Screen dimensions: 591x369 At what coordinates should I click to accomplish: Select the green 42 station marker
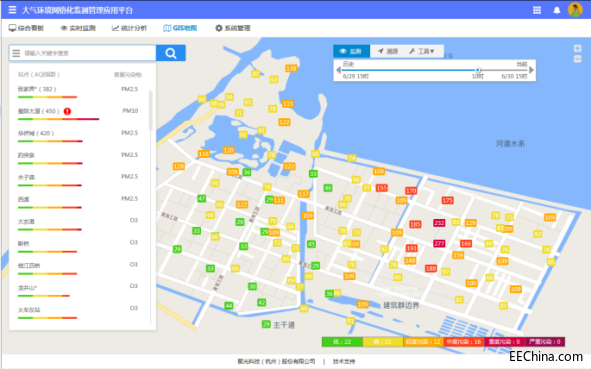click(262, 302)
